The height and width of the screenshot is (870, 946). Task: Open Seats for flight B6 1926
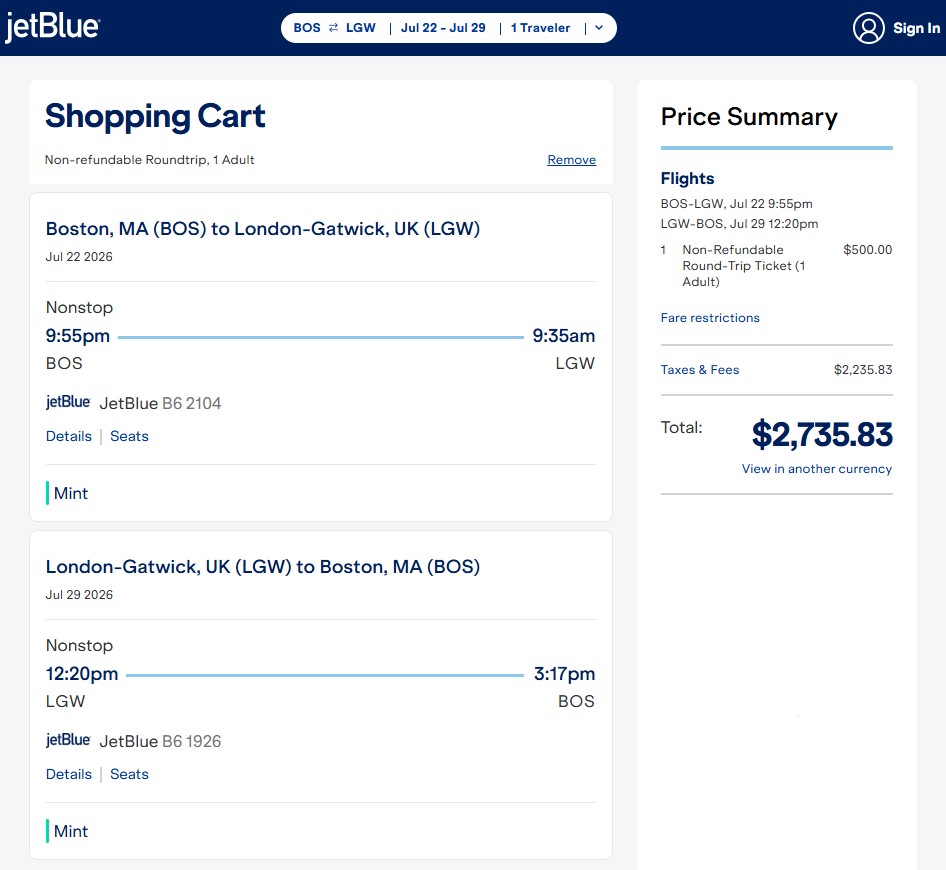click(x=129, y=774)
